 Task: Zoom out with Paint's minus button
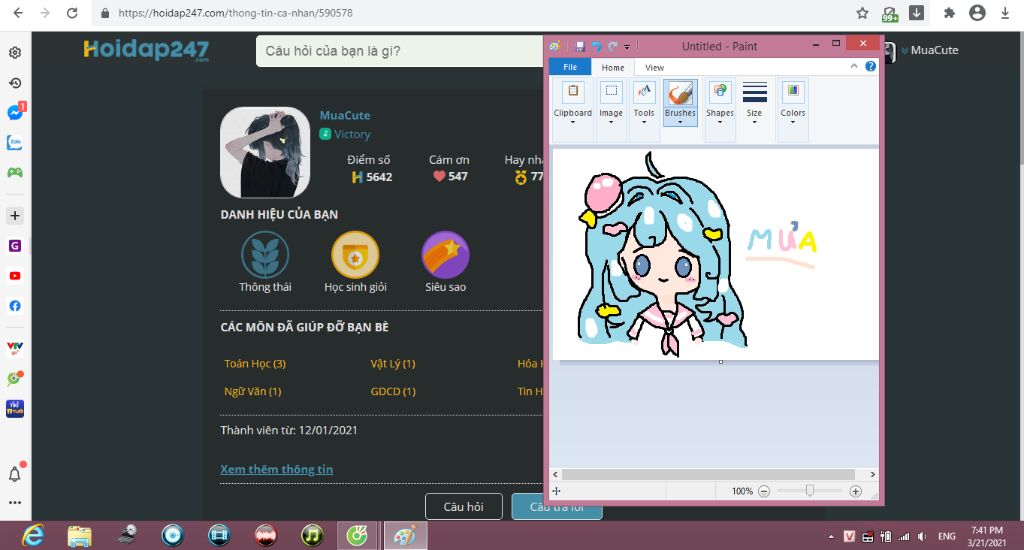click(x=764, y=491)
